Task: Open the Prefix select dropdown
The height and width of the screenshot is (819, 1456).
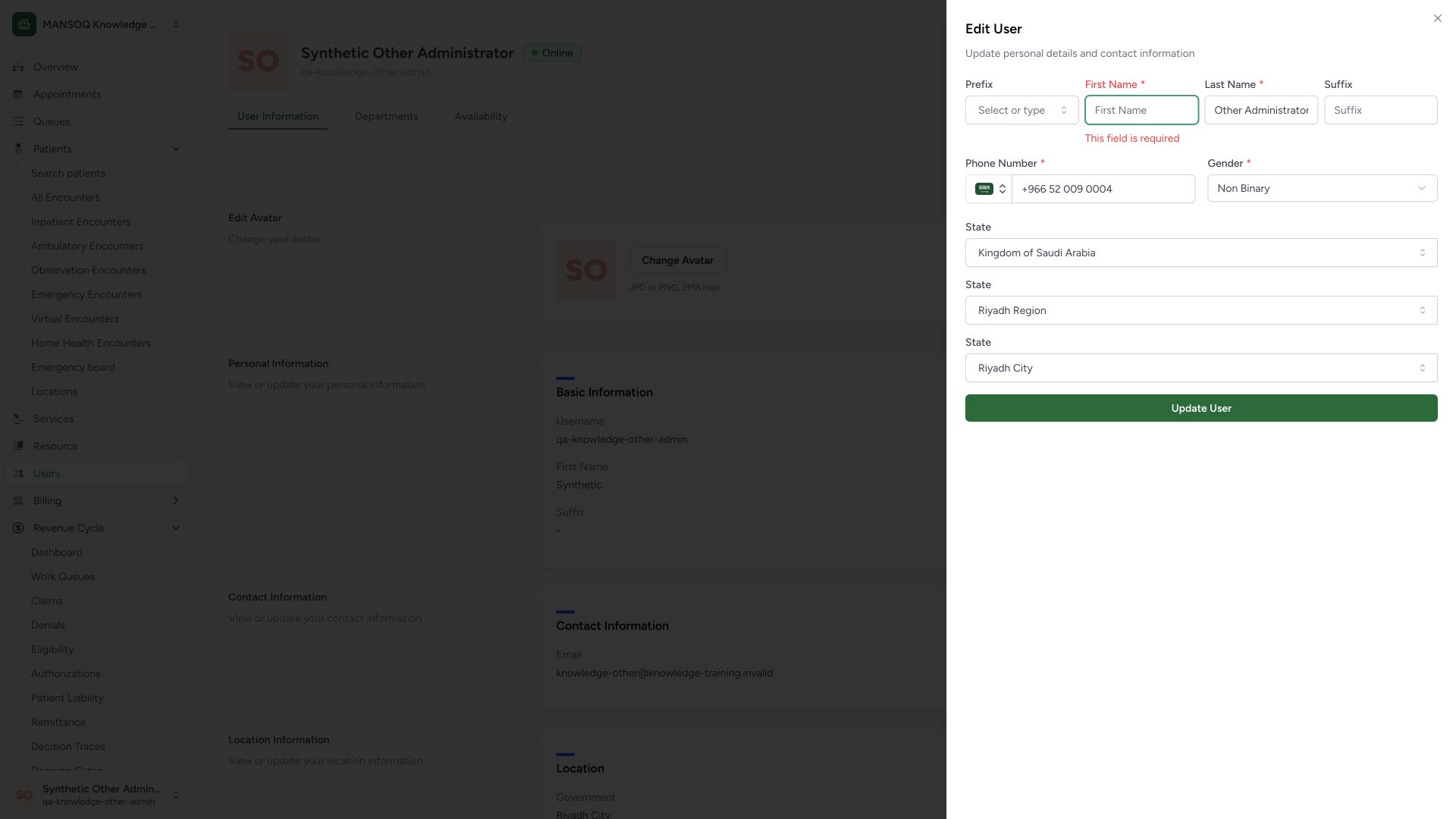Action: click(x=1021, y=110)
